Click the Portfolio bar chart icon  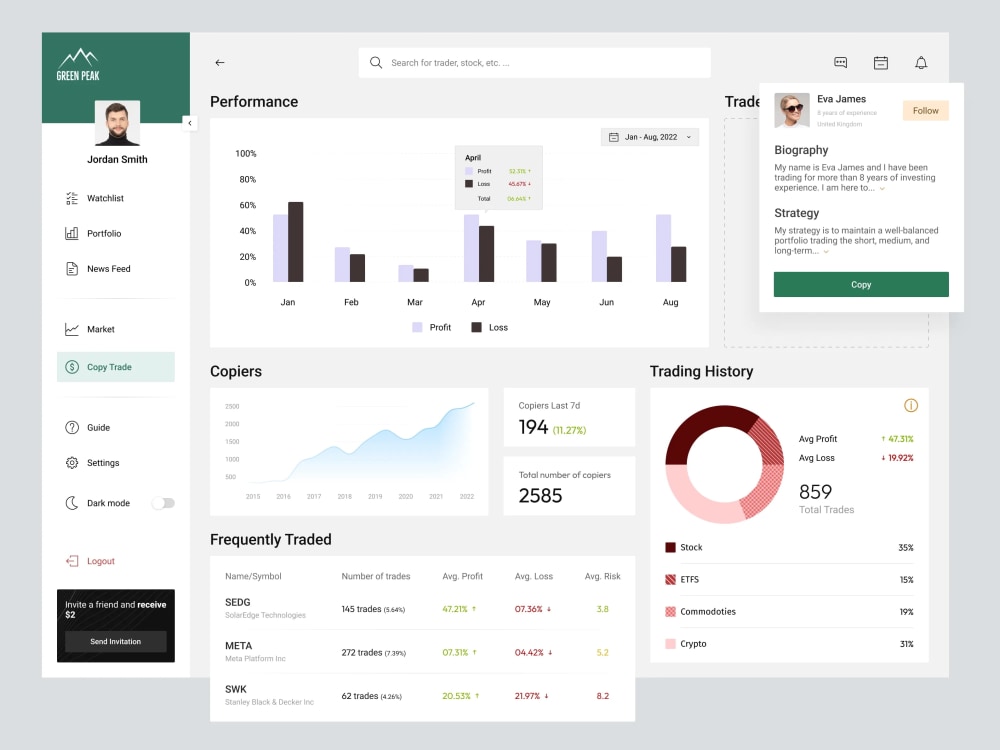72,233
